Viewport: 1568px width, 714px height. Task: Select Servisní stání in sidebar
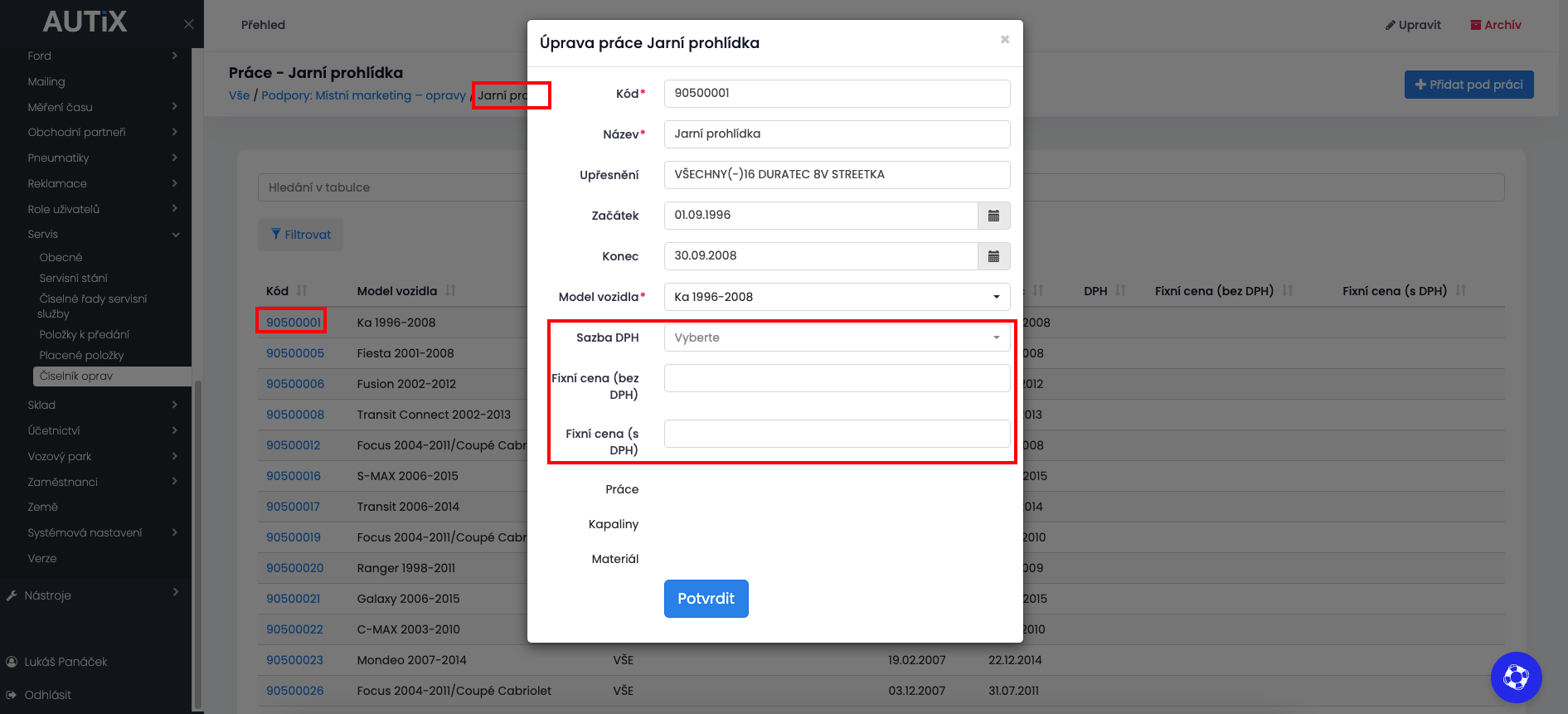73,278
